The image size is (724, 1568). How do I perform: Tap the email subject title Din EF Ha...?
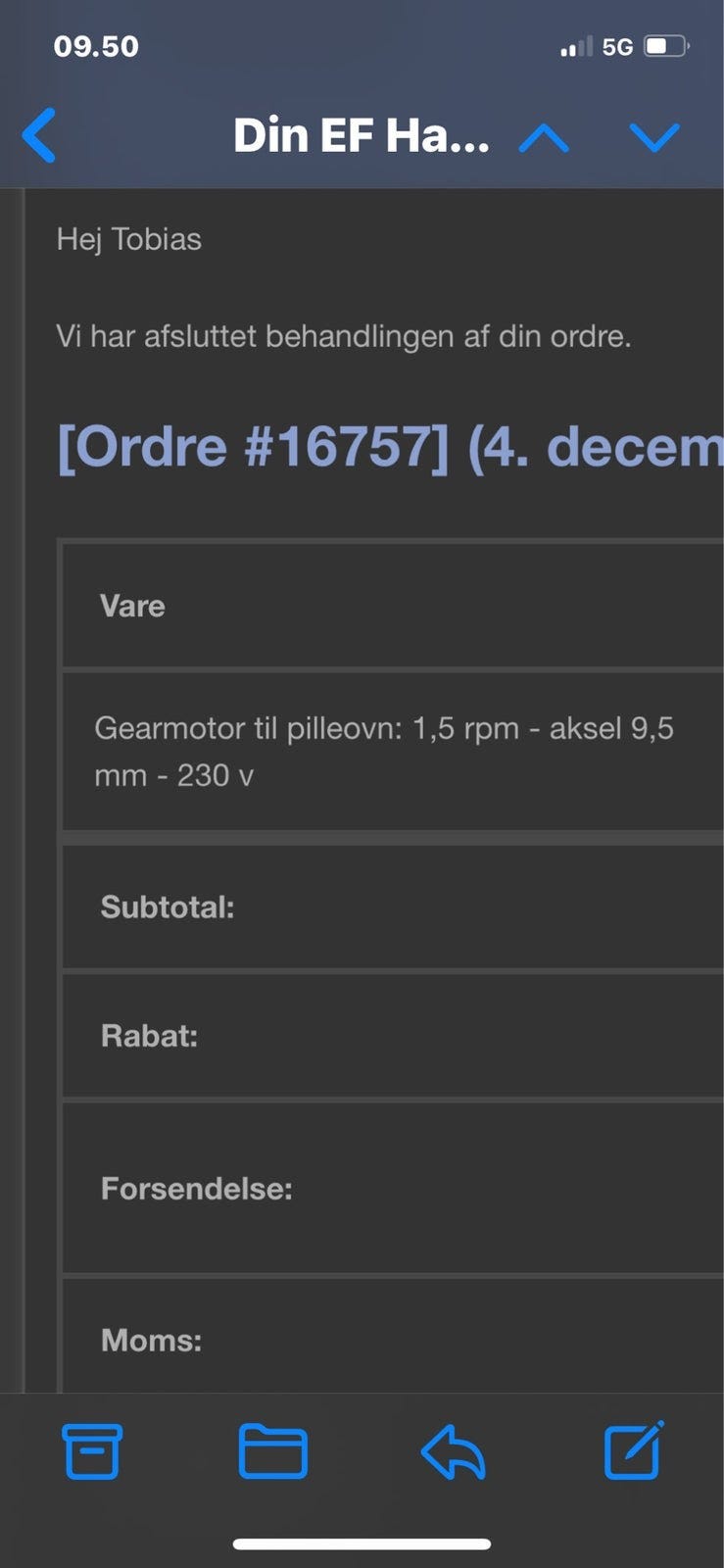361,136
